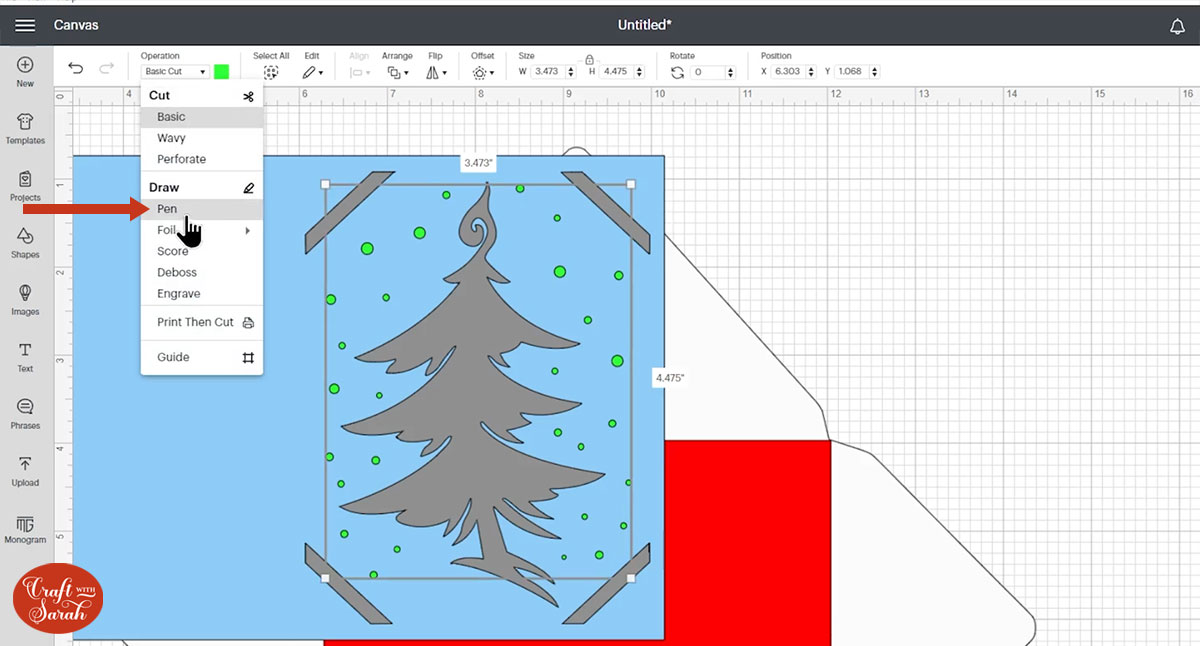1200x646 pixels.
Task: Open the Templates panel
Action: (x=25, y=128)
